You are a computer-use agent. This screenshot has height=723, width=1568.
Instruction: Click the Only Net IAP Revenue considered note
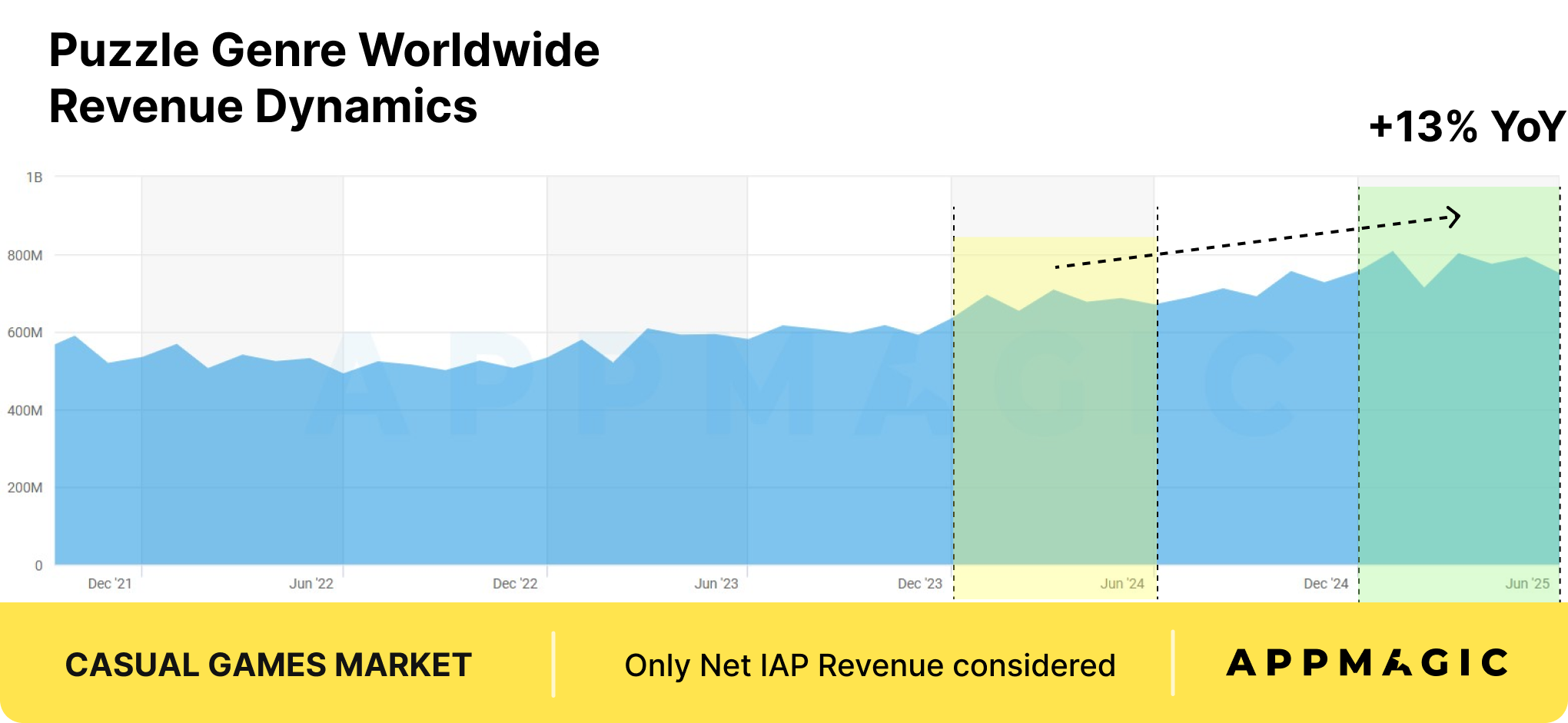click(x=869, y=665)
